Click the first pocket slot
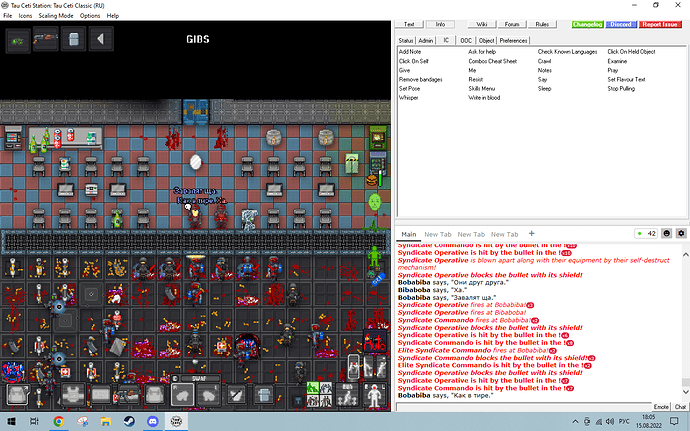Screen dimensions: 690x431 237,395
